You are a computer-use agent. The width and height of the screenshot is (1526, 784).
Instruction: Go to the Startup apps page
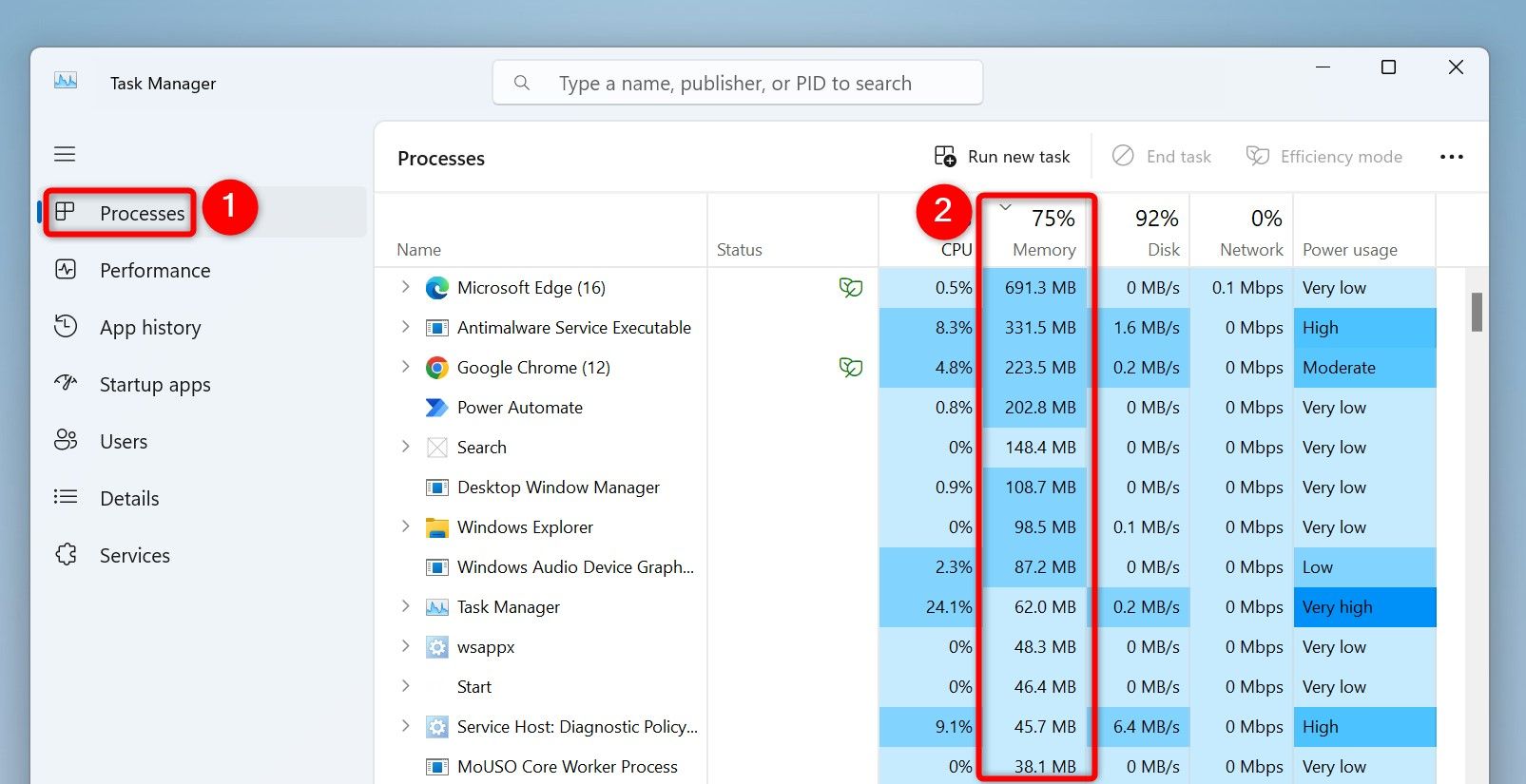pos(154,385)
